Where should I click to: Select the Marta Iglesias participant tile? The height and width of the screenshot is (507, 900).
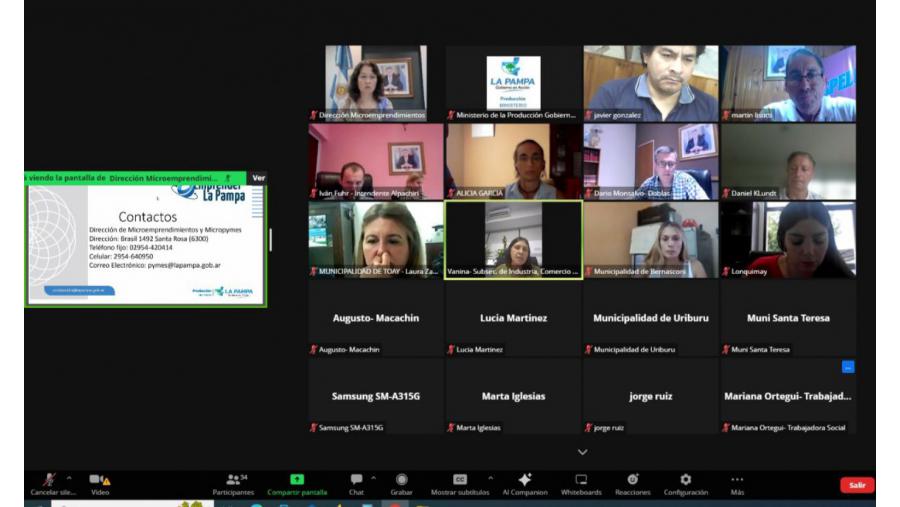513,396
